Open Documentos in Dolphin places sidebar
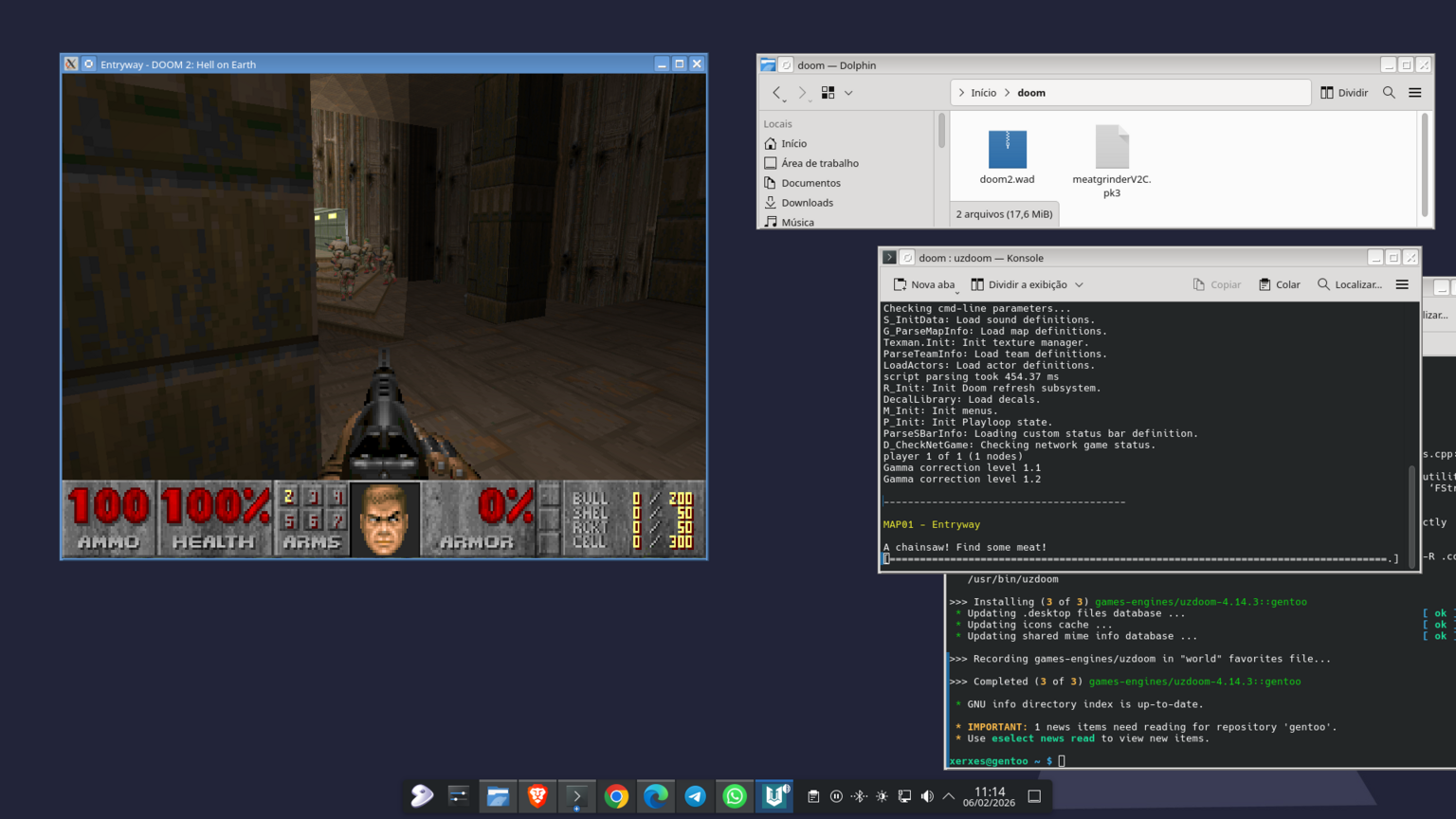Viewport: 1456px width, 819px height. point(810,183)
